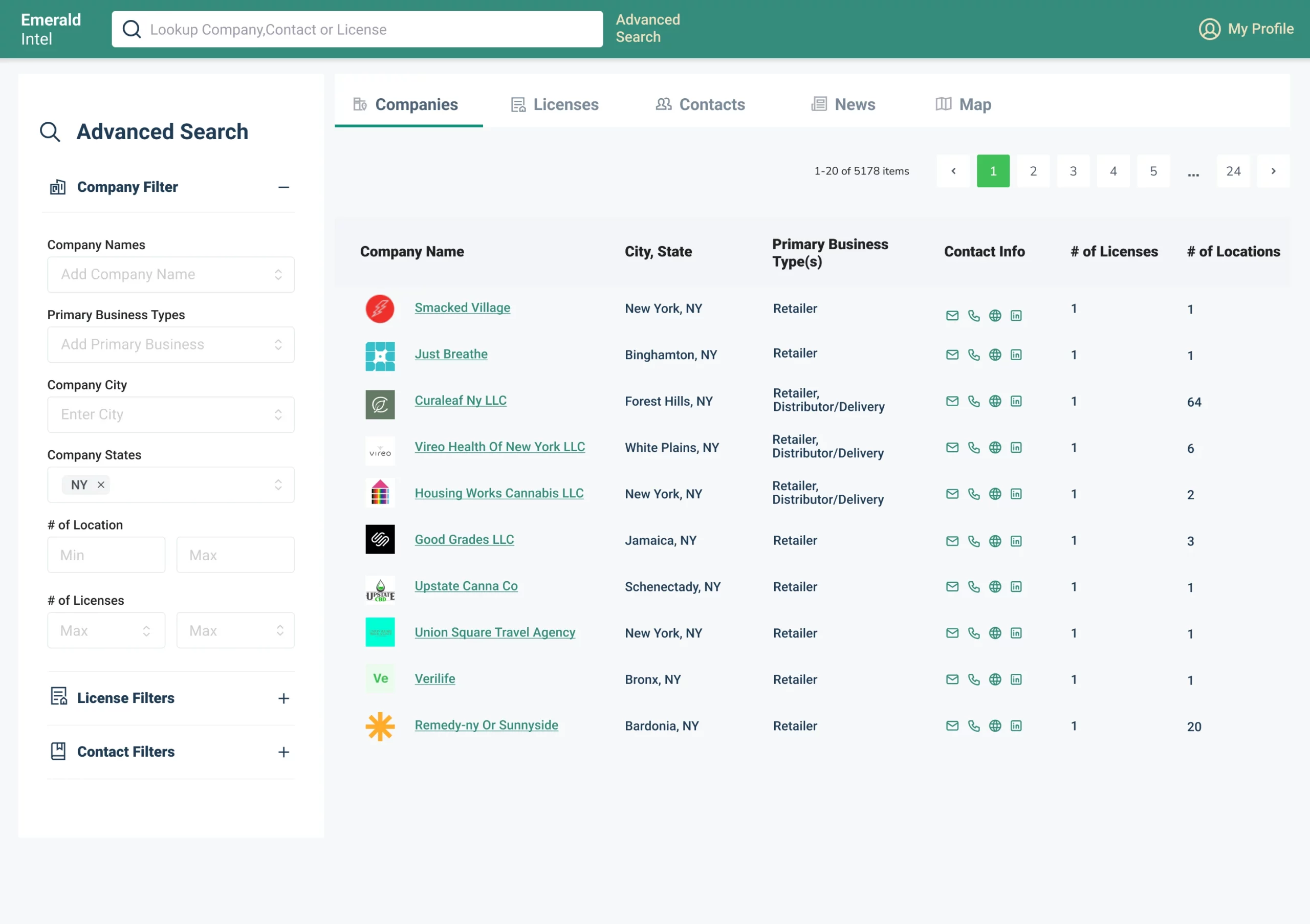The image size is (1310, 924).
Task: Switch to the Licenses tab
Action: click(555, 104)
